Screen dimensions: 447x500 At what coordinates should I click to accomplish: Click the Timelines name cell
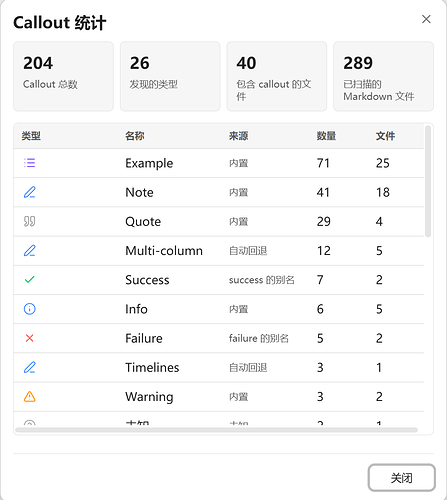pos(152,367)
